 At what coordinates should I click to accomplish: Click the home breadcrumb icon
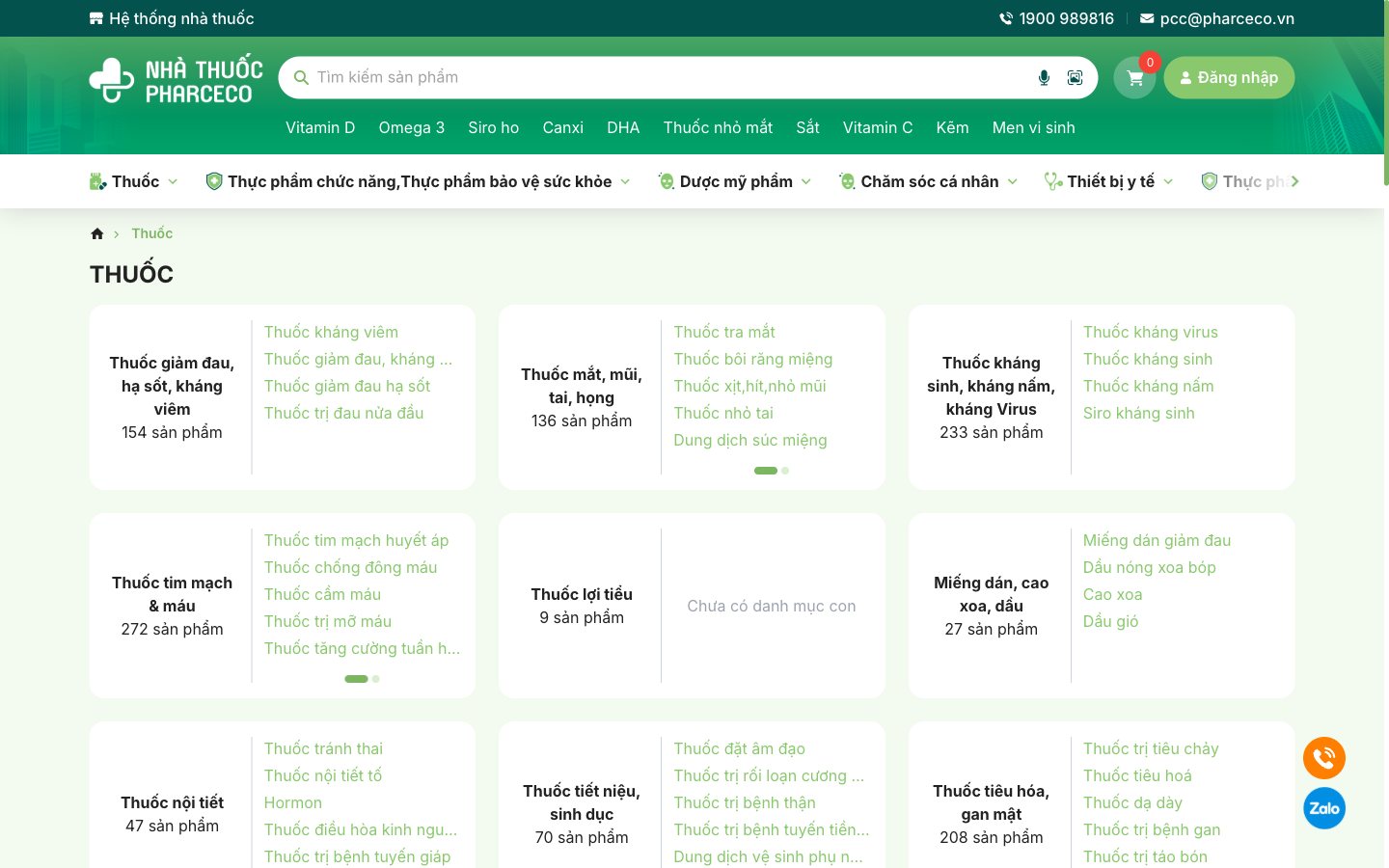tap(97, 233)
